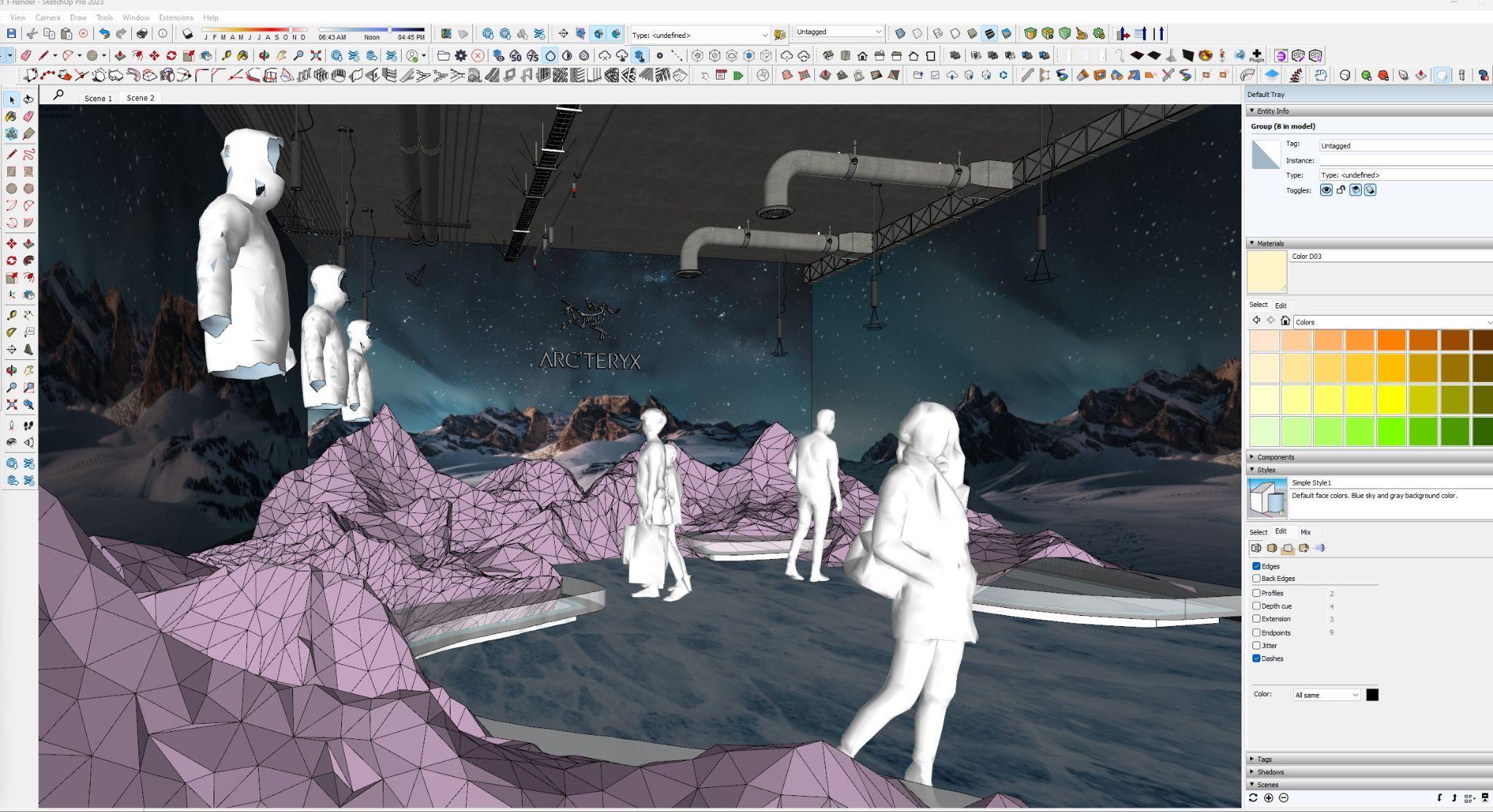Click the Print icon
Screen dimensions: 1493x812
tap(142, 34)
